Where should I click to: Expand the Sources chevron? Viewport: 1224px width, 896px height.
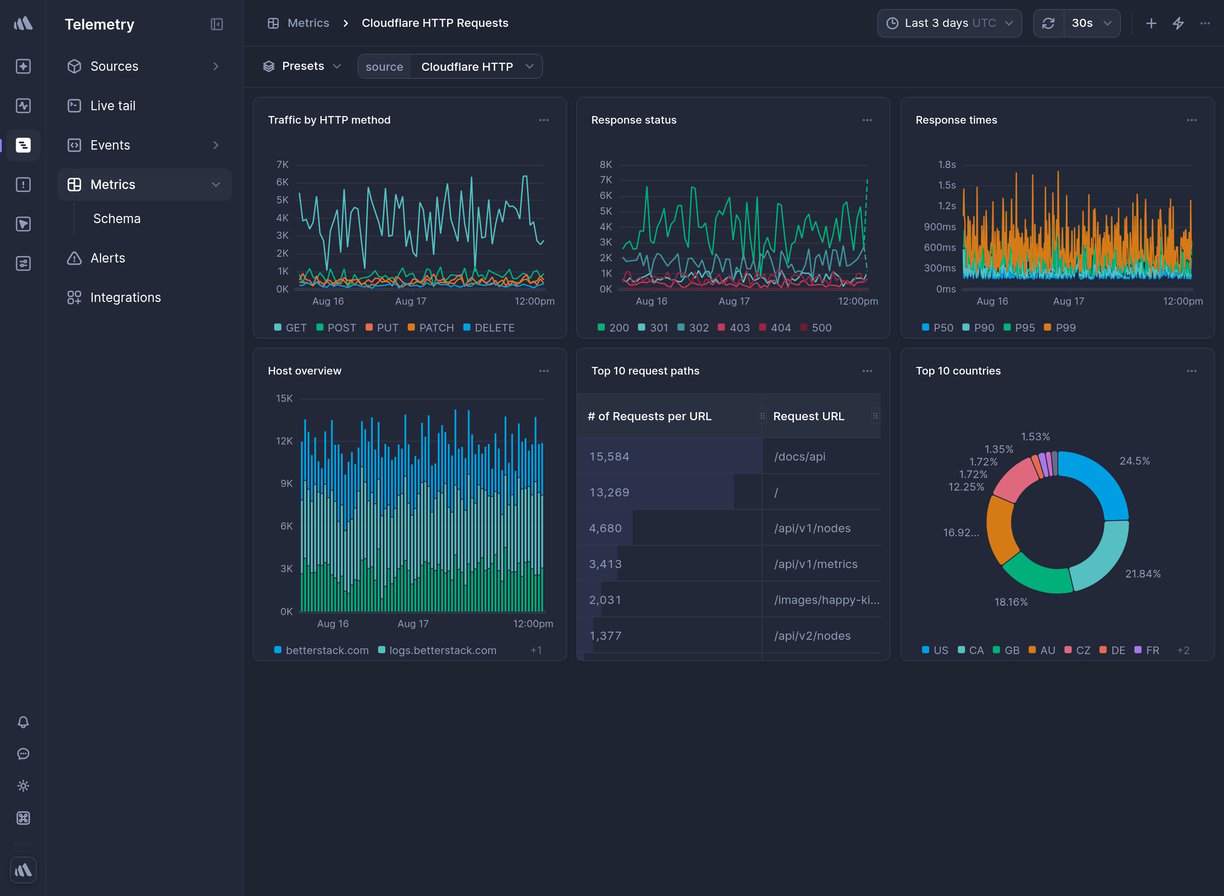click(216, 66)
